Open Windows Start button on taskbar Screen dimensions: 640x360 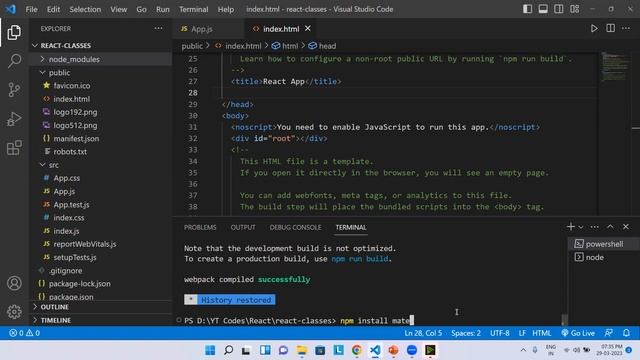(x=210, y=350)
